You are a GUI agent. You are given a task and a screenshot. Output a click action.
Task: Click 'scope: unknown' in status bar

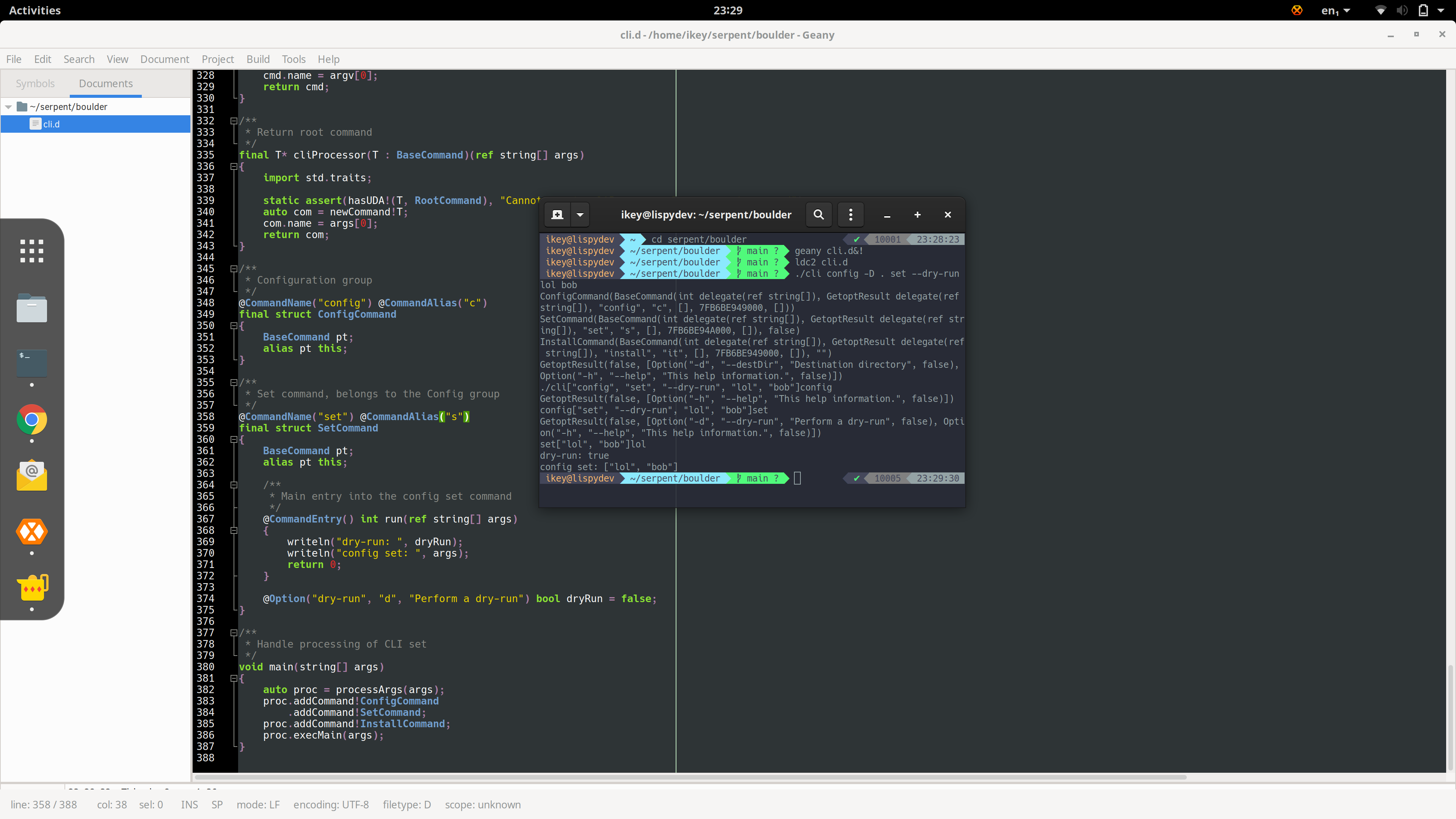482,805
